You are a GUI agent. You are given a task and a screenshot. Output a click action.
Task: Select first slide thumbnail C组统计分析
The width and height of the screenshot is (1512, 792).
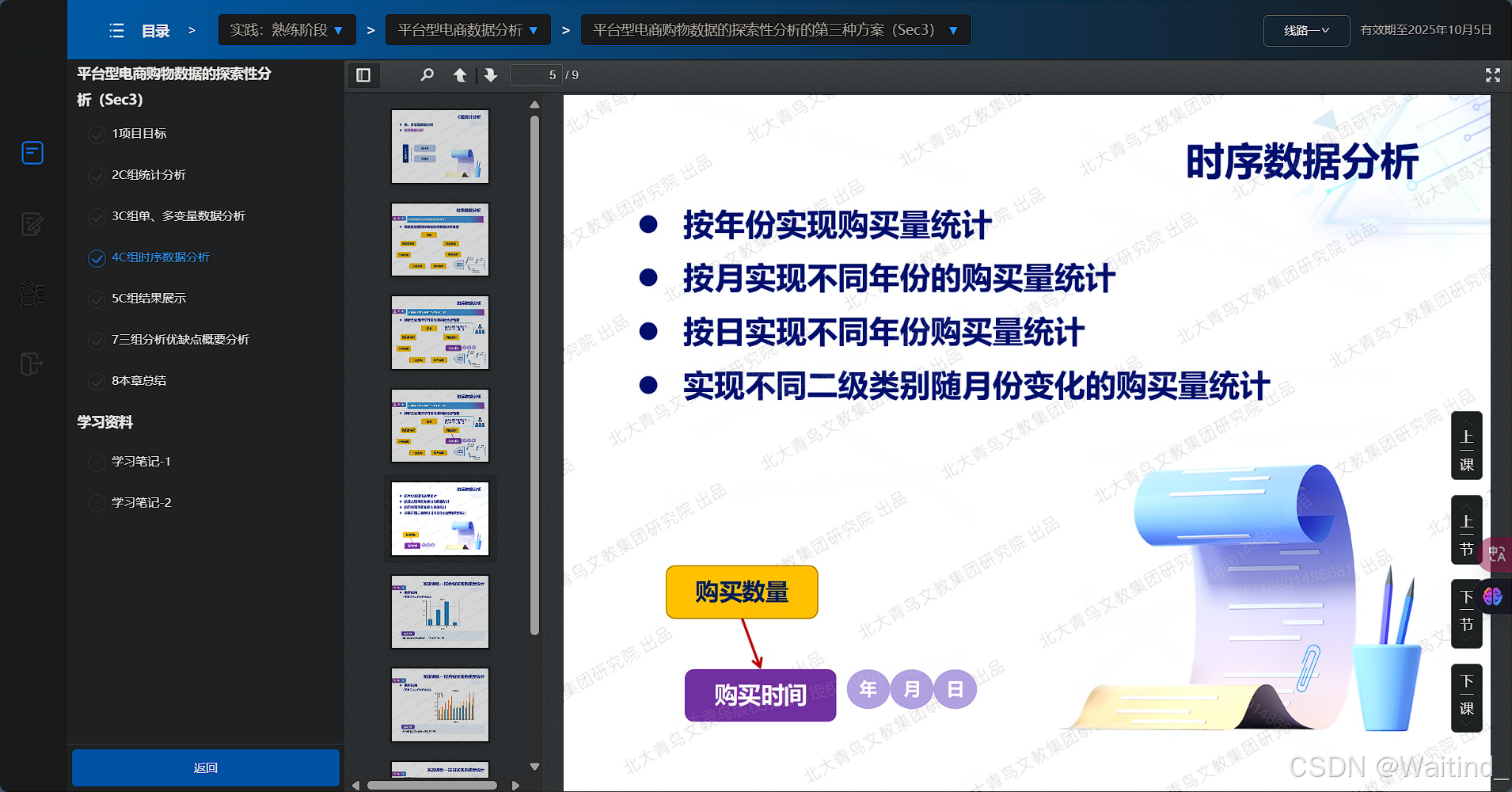click(x=440, y=147)
